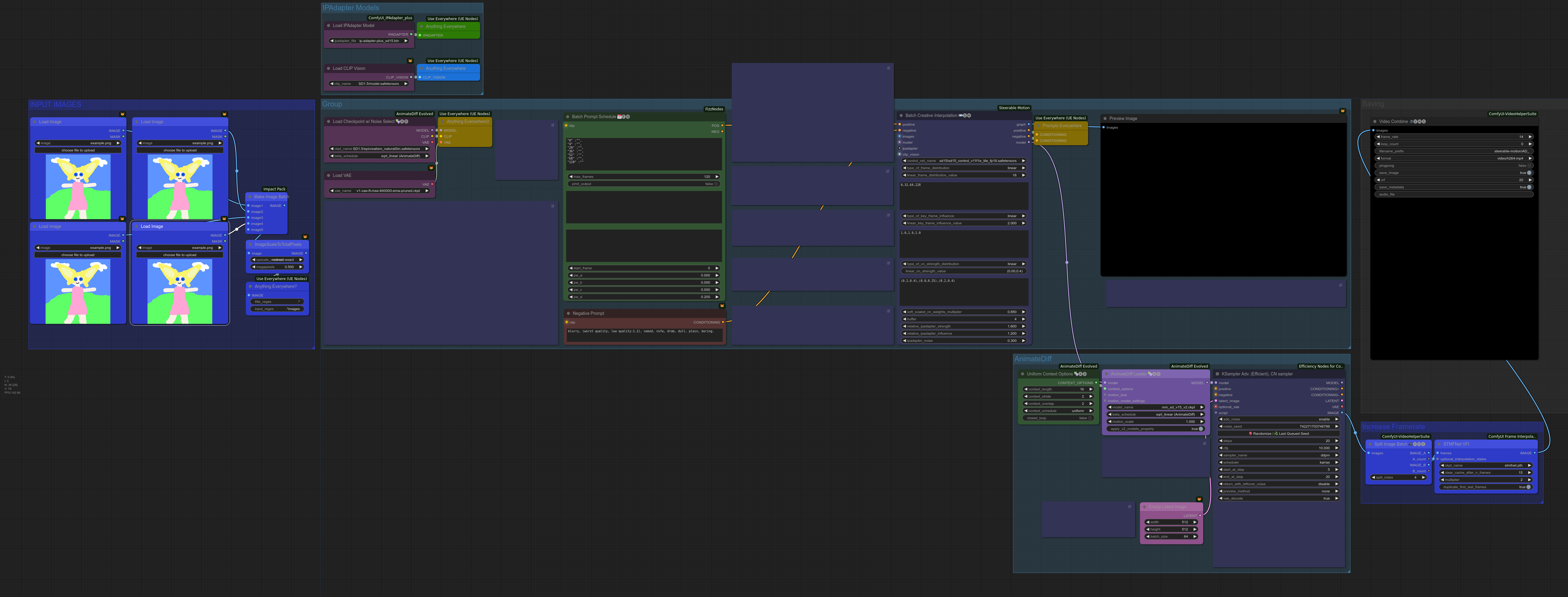Click the fox badge above Empty Latent Image

tap(1199, 500)
